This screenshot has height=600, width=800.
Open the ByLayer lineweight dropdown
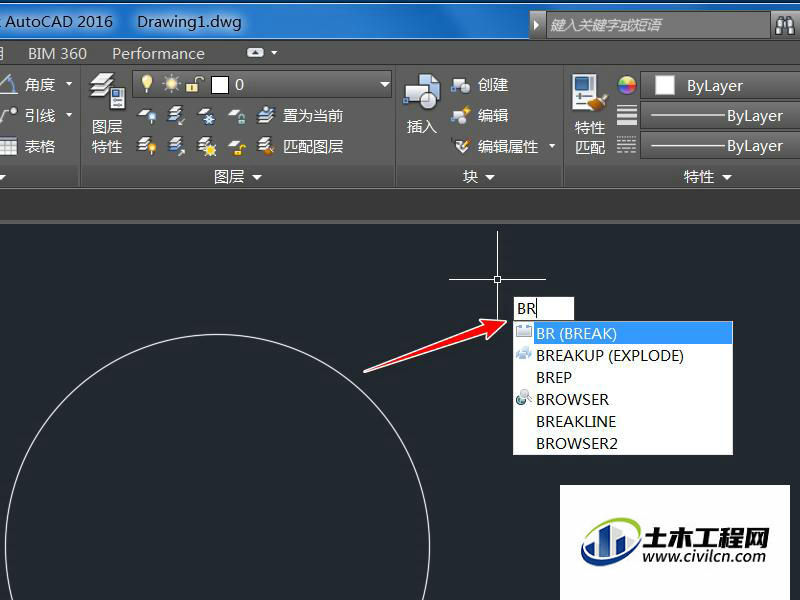[720, 116]
